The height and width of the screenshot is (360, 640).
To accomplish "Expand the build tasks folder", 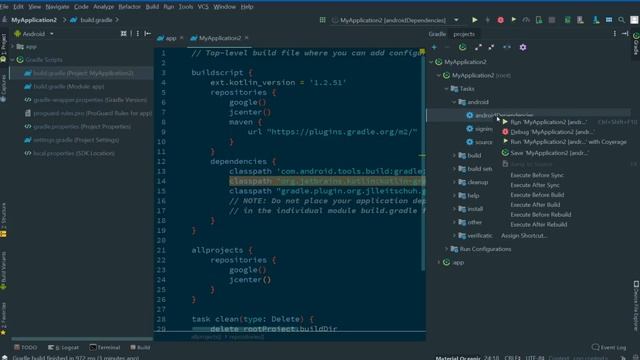I will 454,156.
